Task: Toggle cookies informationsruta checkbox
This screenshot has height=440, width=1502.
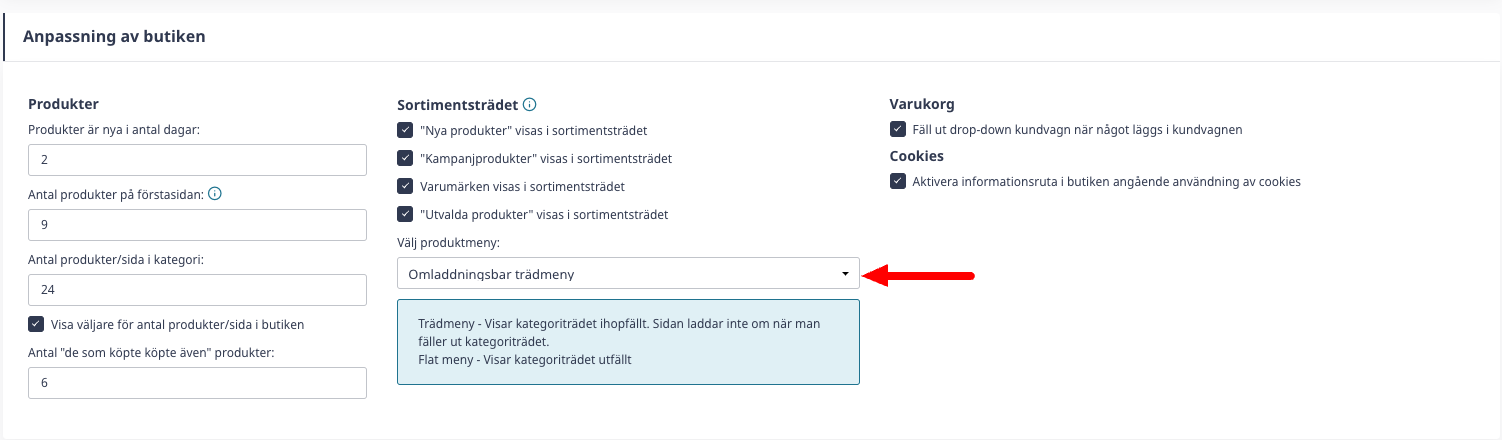Action: point(897,181)
